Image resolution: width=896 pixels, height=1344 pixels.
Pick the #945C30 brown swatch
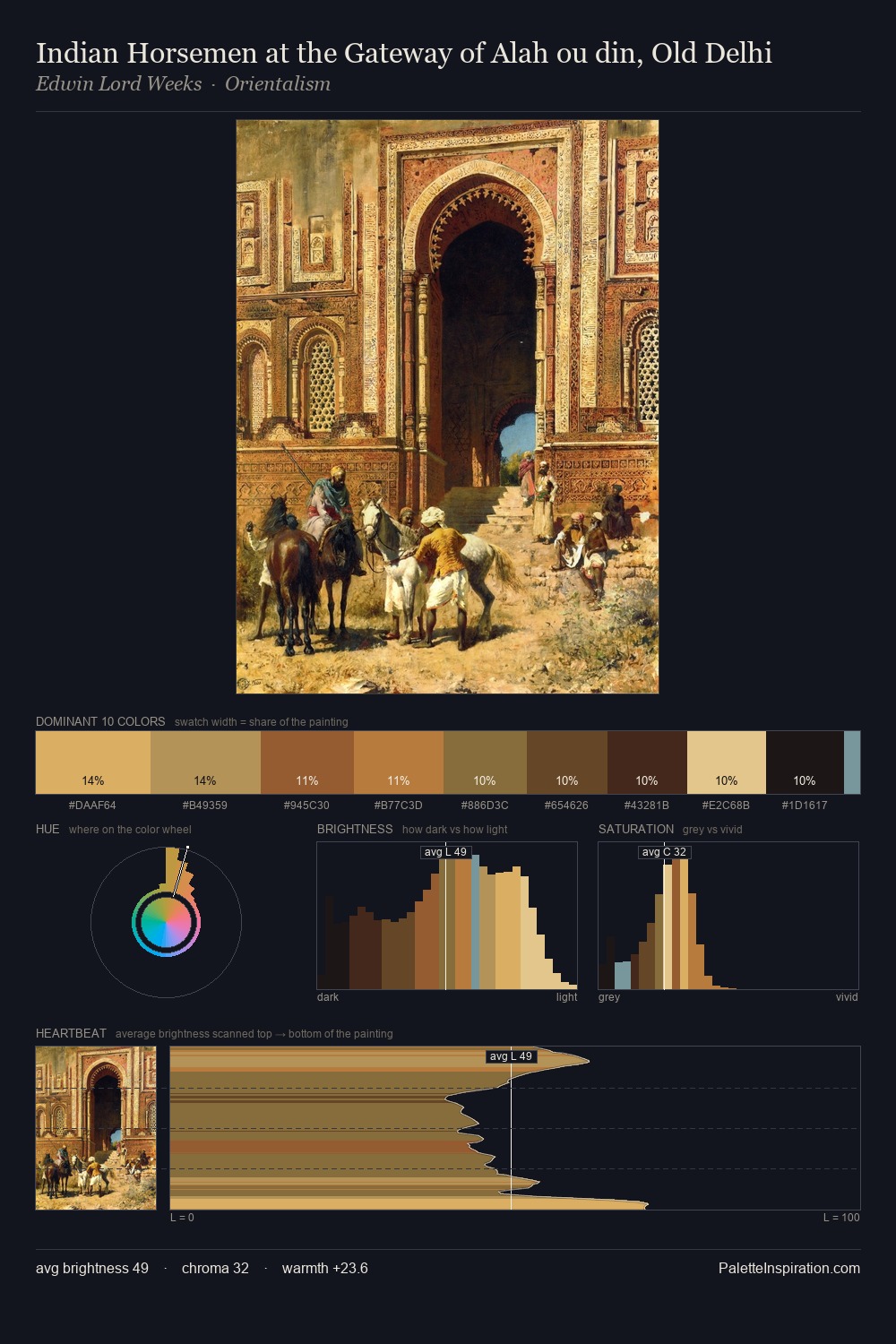point(307,762)
